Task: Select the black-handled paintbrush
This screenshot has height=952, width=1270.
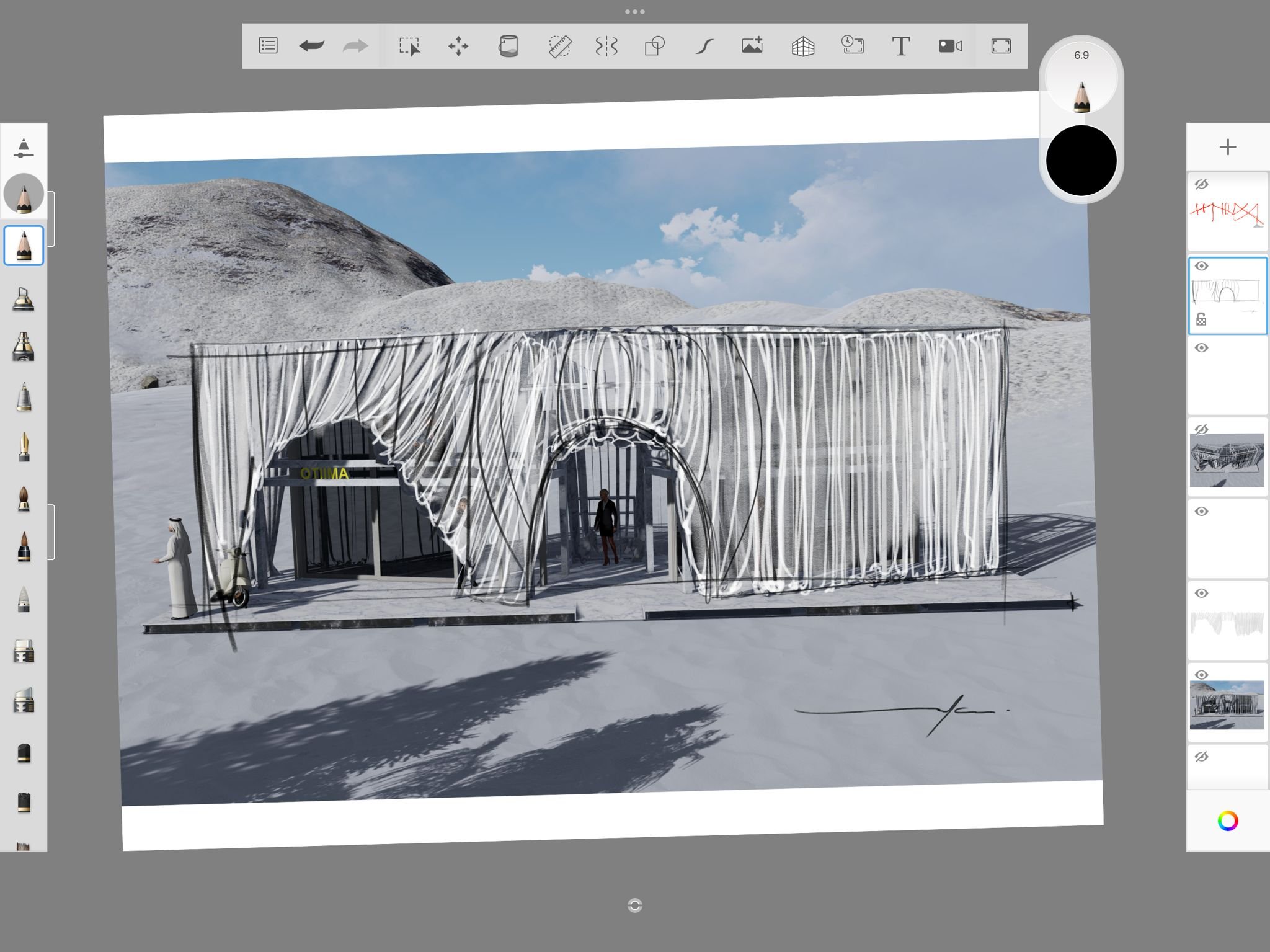Action: [24, 547]
